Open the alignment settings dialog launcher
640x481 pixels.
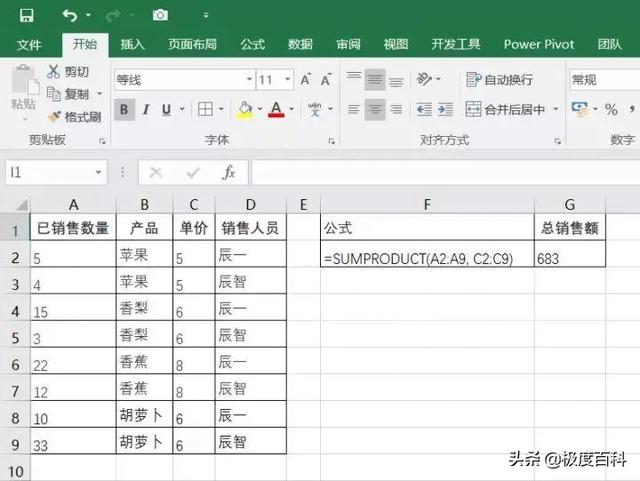click(557, 141)
